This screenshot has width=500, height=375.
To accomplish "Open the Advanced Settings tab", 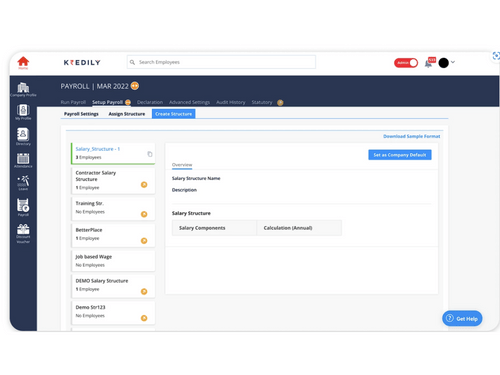I will point(189,102).
